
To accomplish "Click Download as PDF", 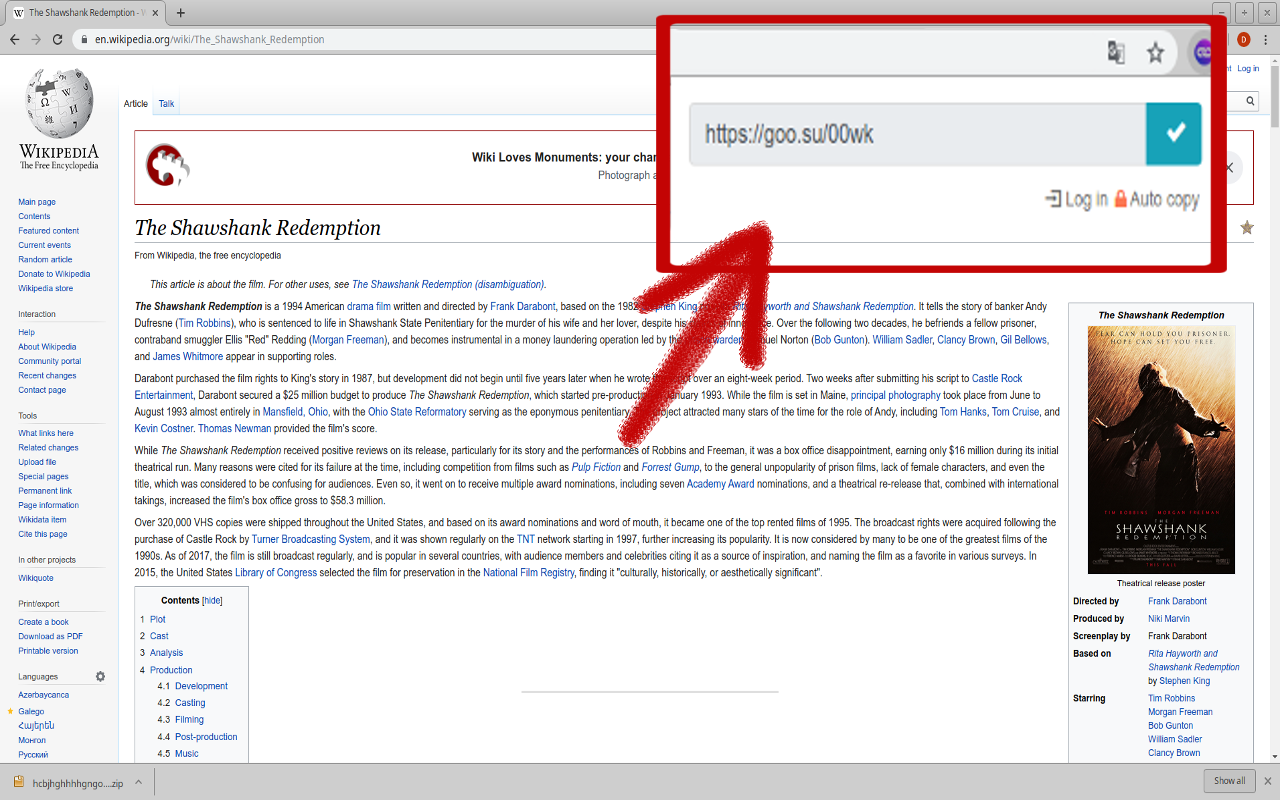I will [x=50, y=636].
